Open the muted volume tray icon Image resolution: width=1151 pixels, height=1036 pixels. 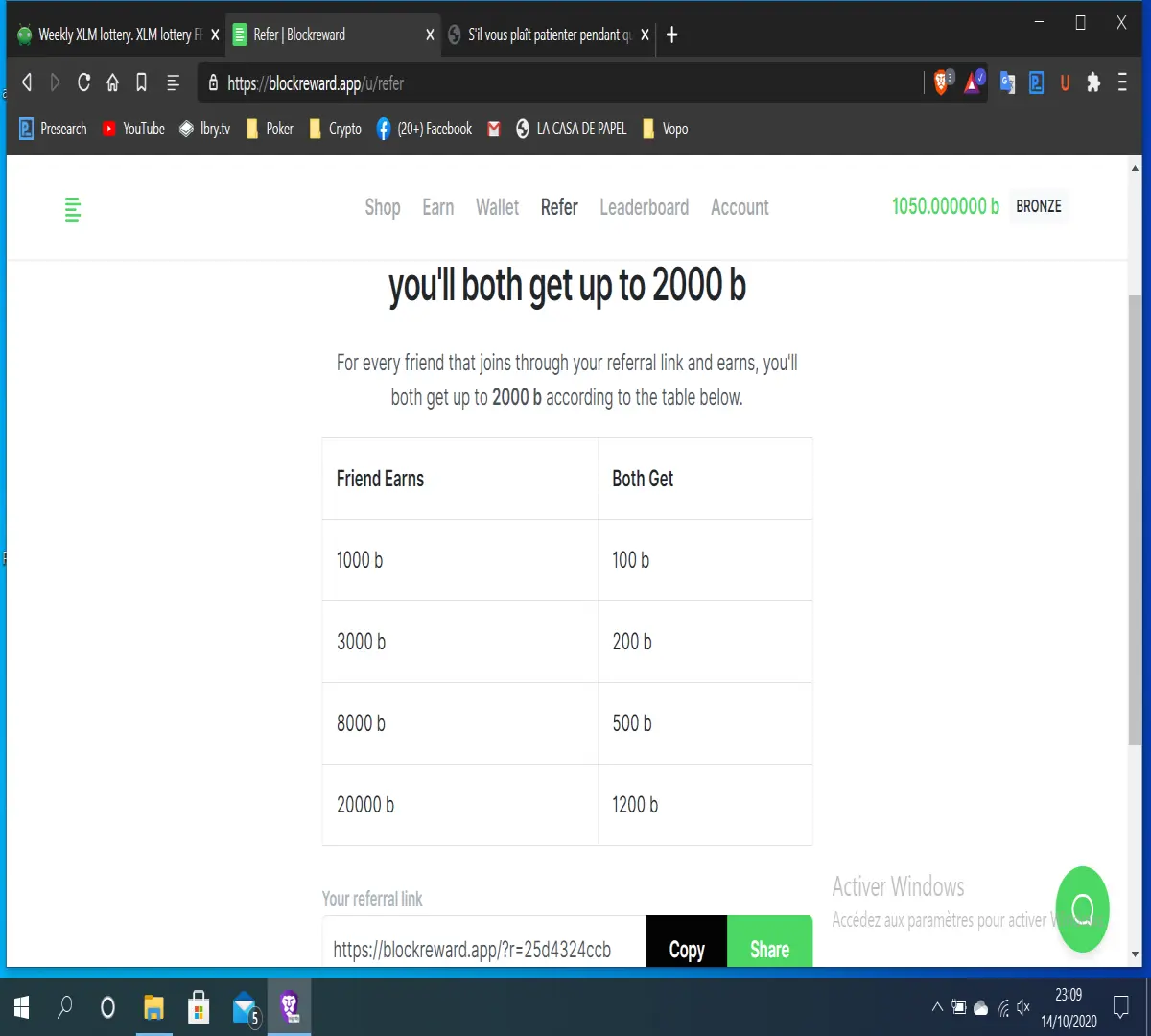coord(1023,1007)
